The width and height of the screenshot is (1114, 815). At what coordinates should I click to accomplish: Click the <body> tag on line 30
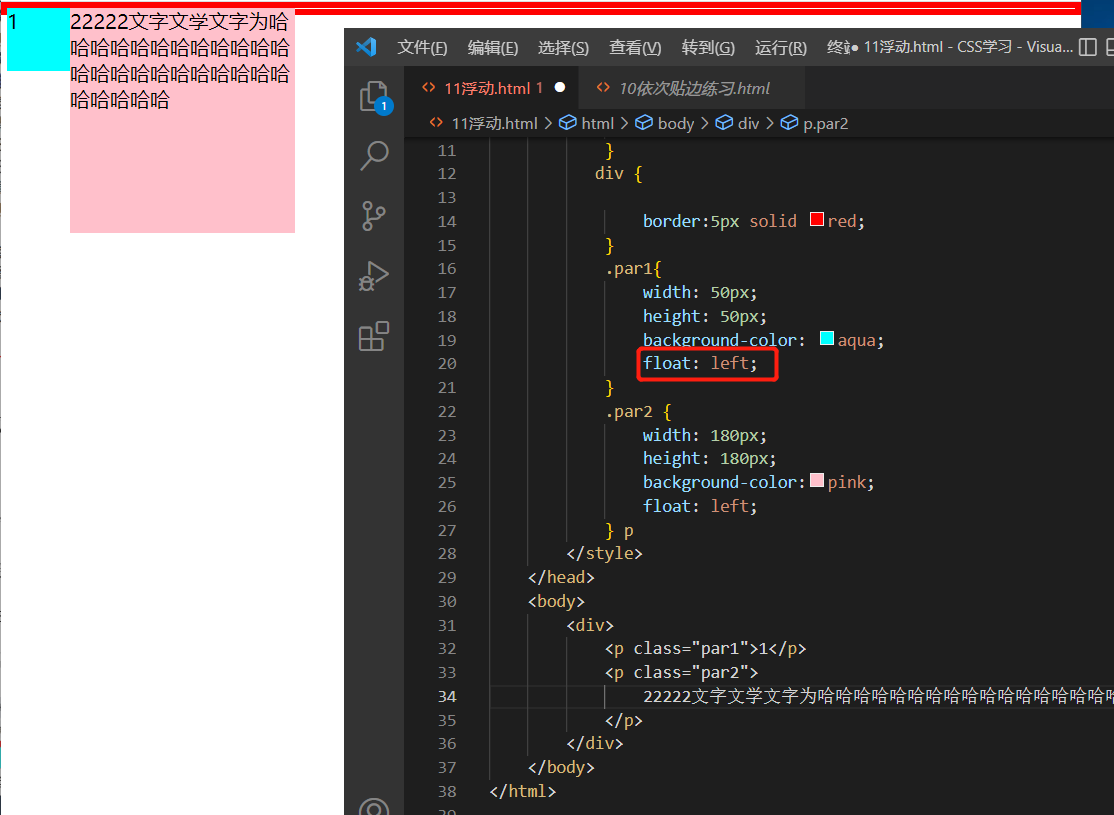(x=556, y=601)
